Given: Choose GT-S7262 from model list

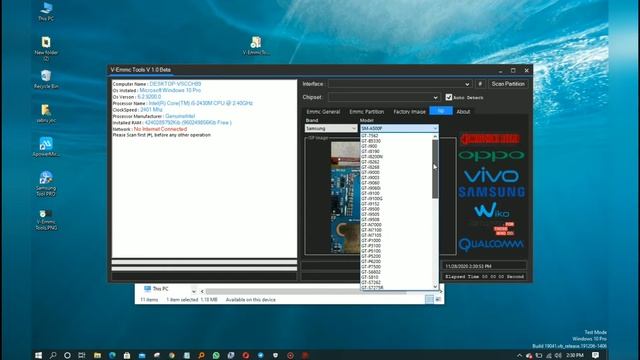Looking at the screenshot, I should 396,282.
